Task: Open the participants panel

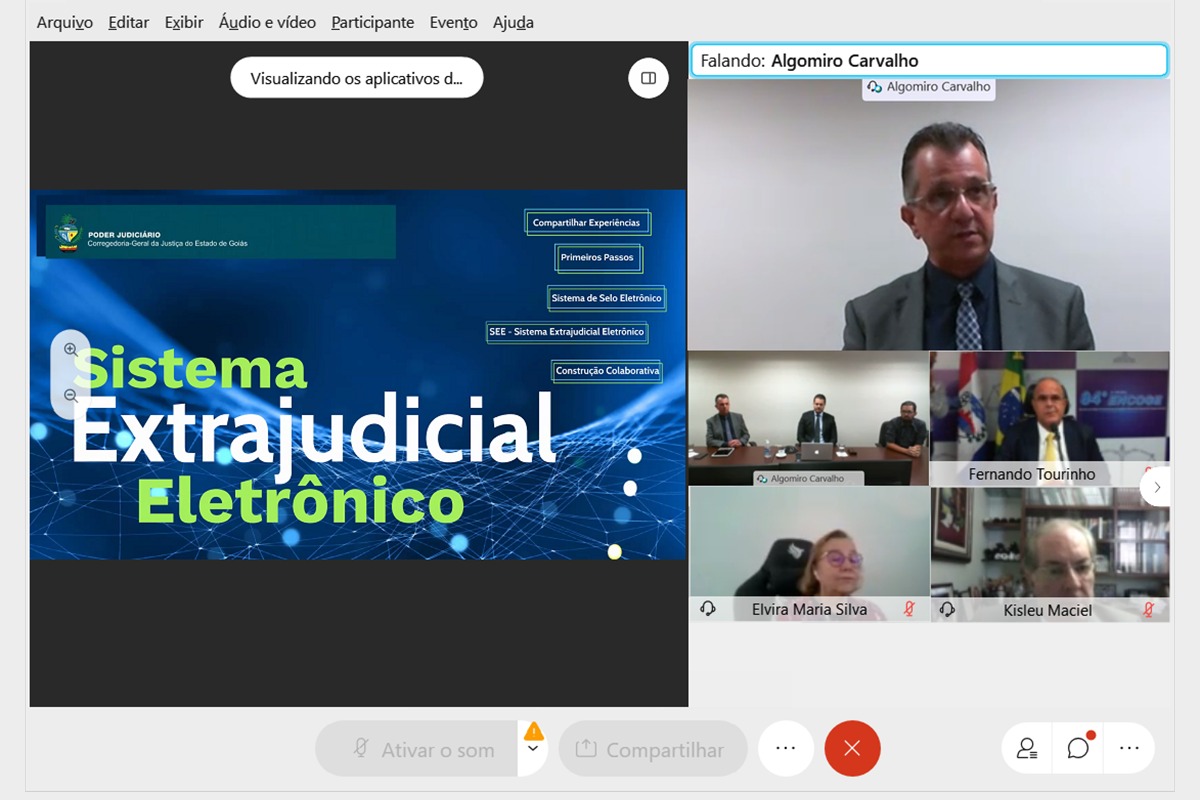Action: 1027,748
